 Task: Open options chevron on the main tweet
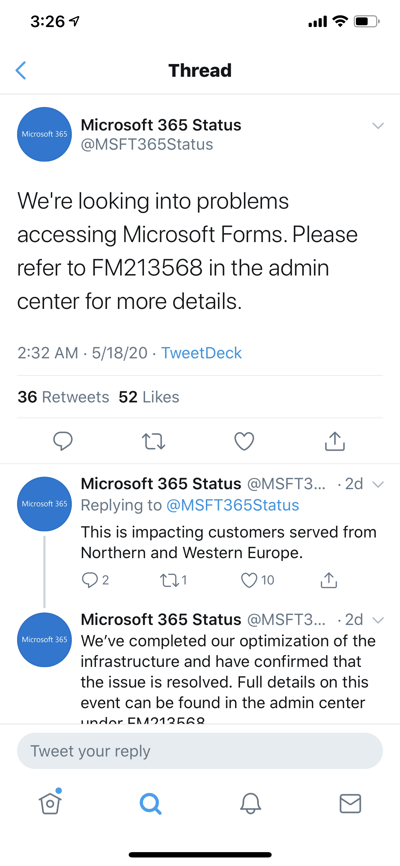(378, 126)
